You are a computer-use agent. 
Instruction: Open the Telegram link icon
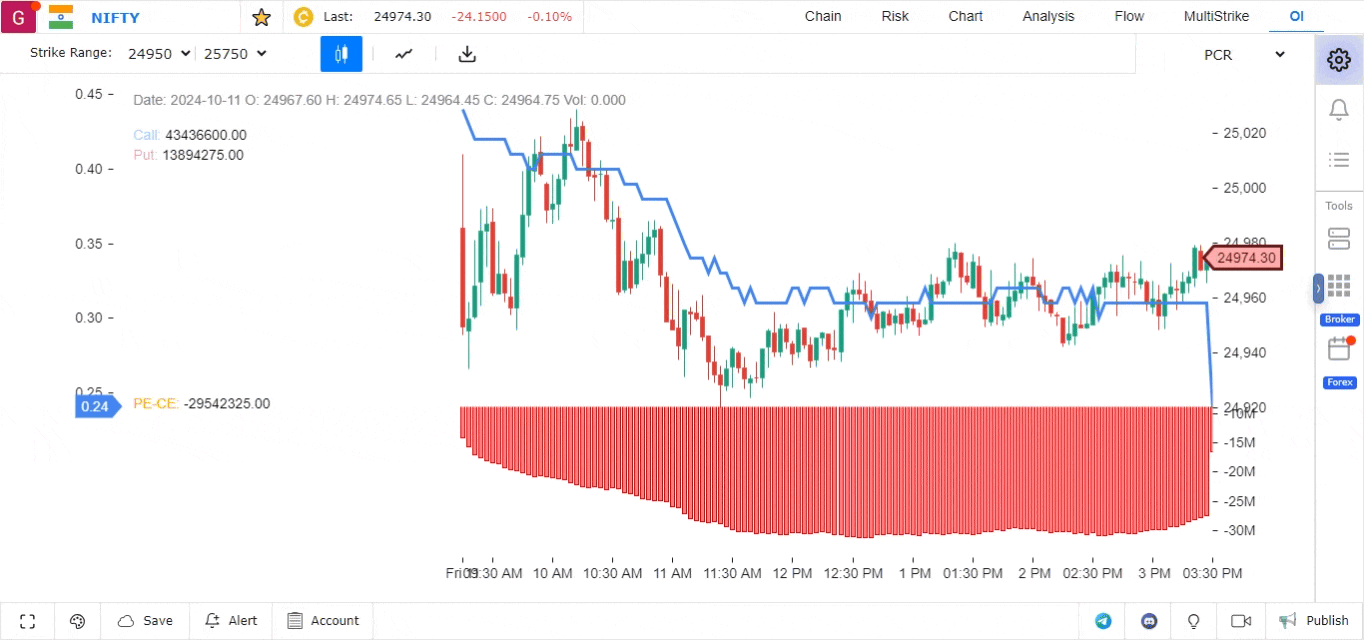click(1103, 621)
